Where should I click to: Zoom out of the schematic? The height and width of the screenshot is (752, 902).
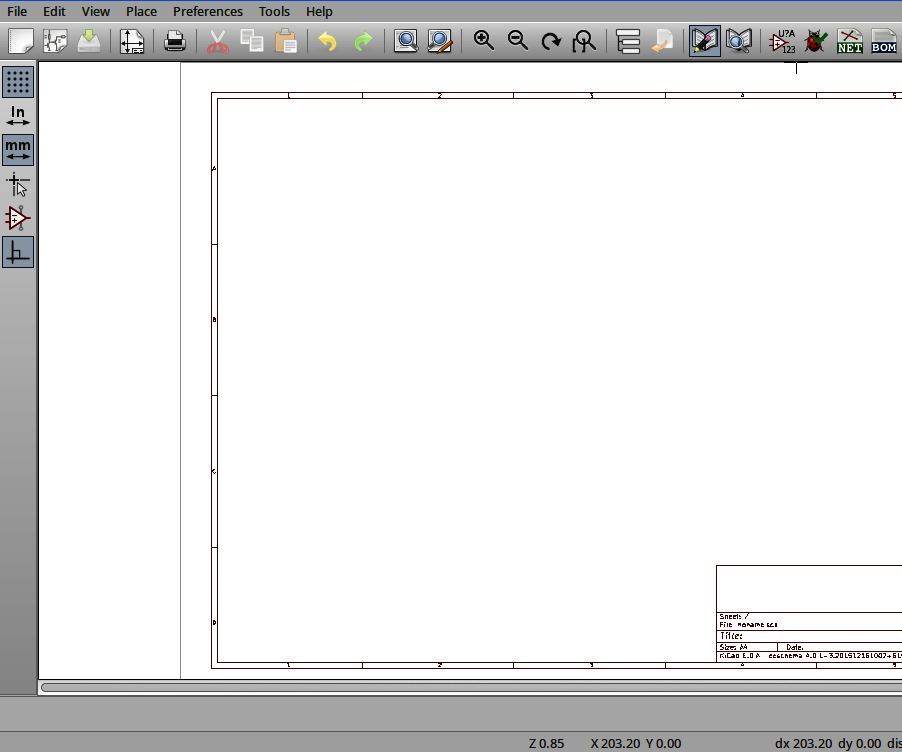(518, 41)
